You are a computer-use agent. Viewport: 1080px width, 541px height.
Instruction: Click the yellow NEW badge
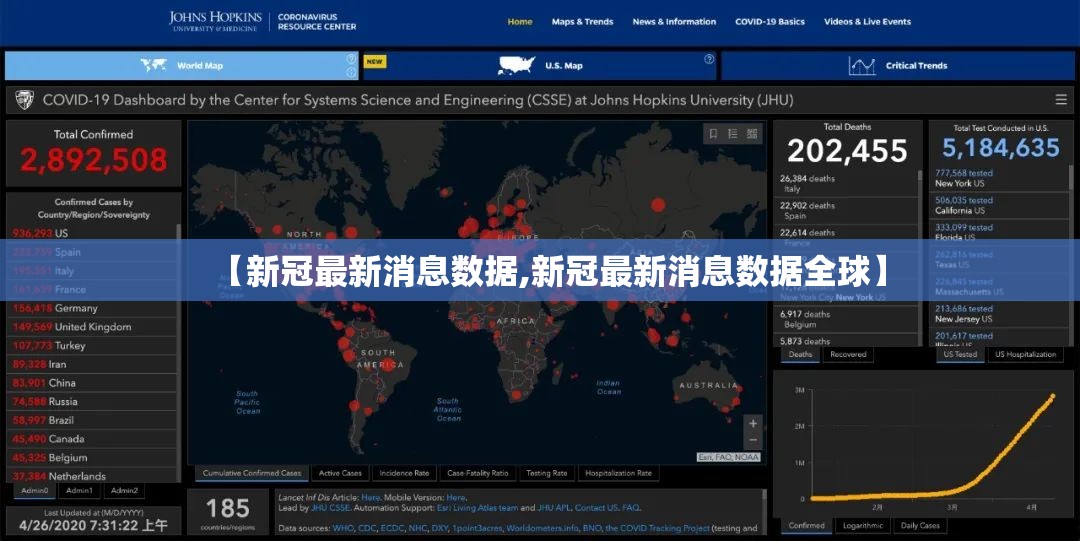[x=375, y=61]
